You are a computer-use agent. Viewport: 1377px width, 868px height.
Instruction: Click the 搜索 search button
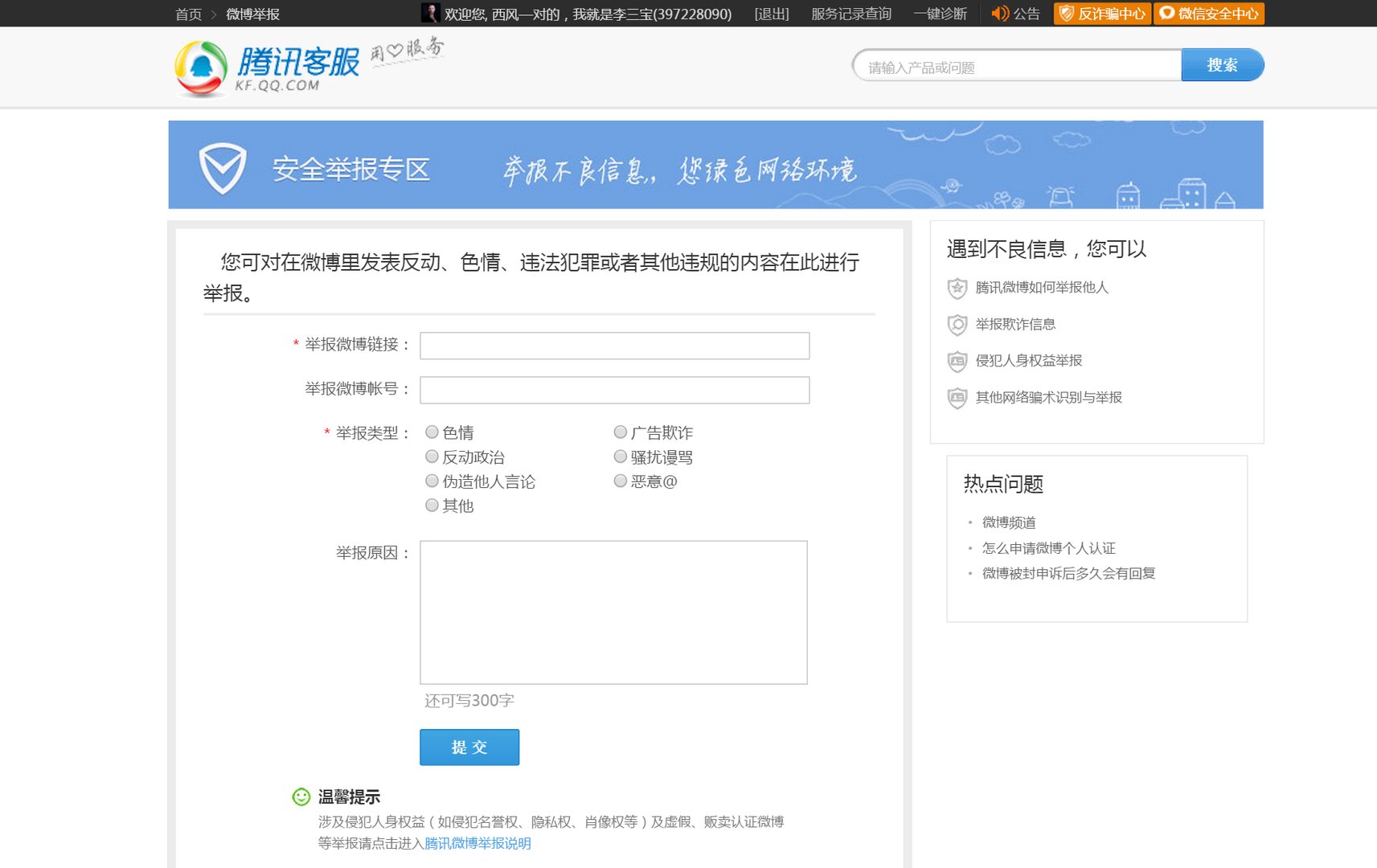pyautogui.click(x=1222, y=65)
